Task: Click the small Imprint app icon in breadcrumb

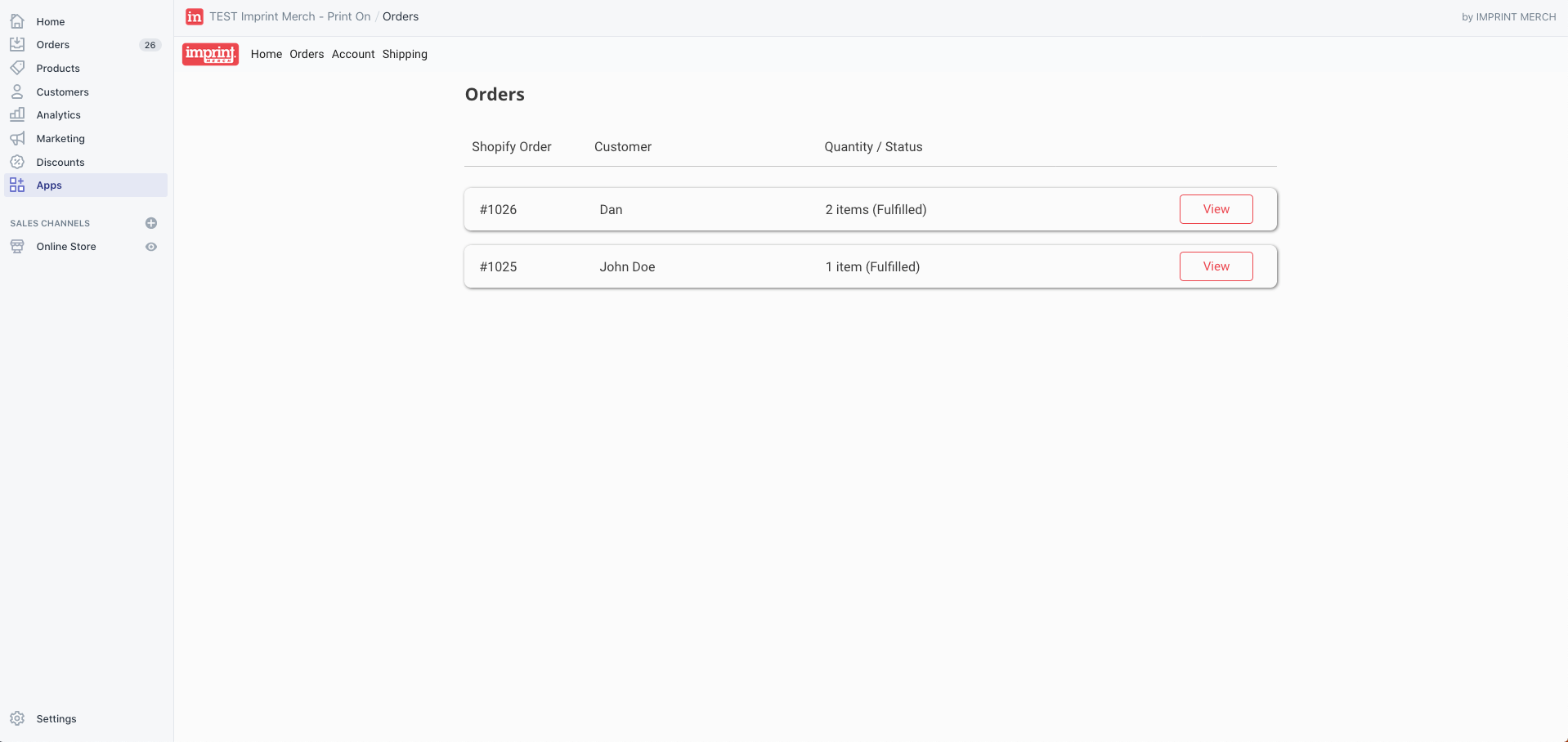Action: coord(195,16)
